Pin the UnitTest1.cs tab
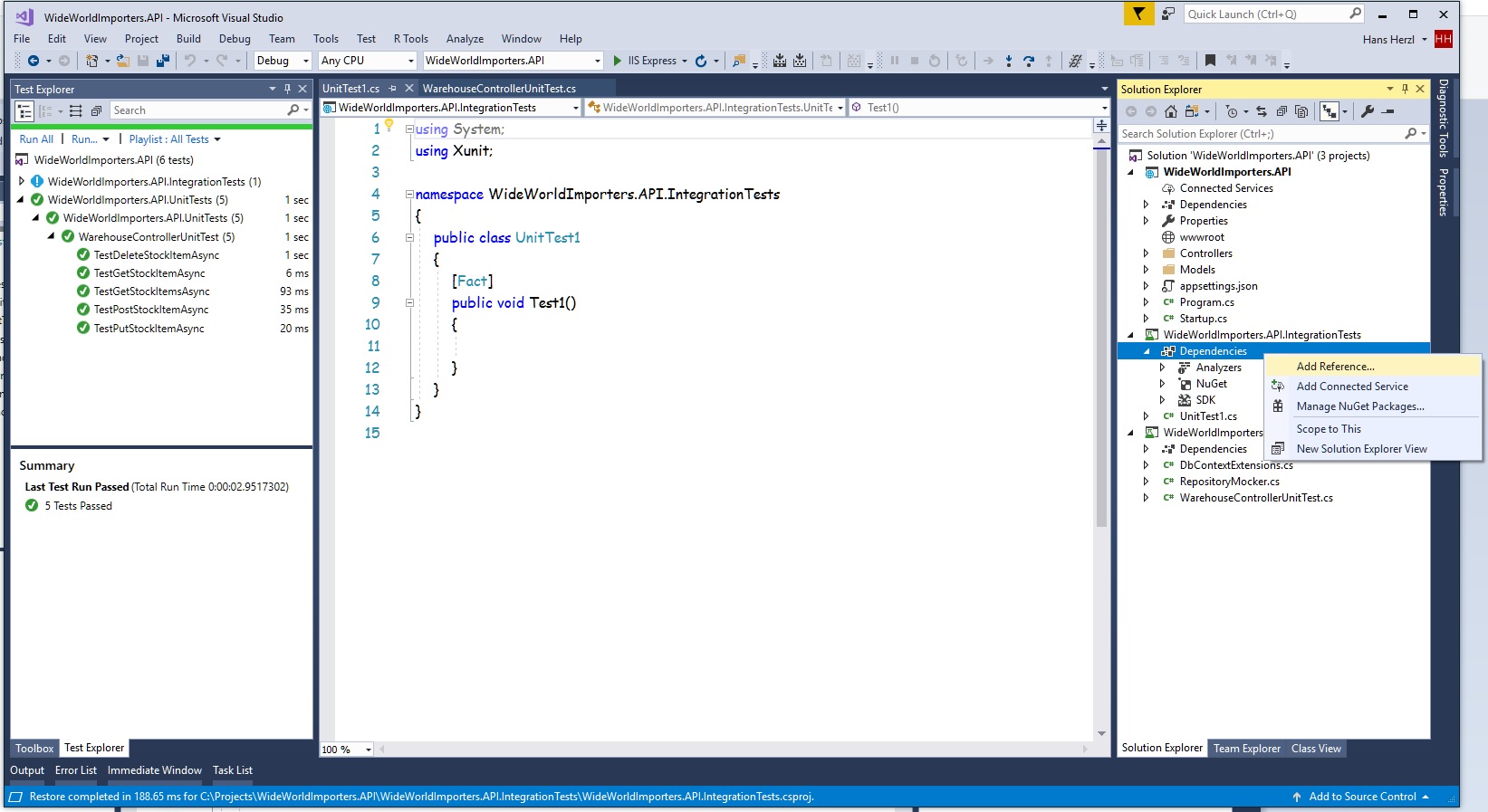The image size is (1488, 812). [x=393, y=89]
